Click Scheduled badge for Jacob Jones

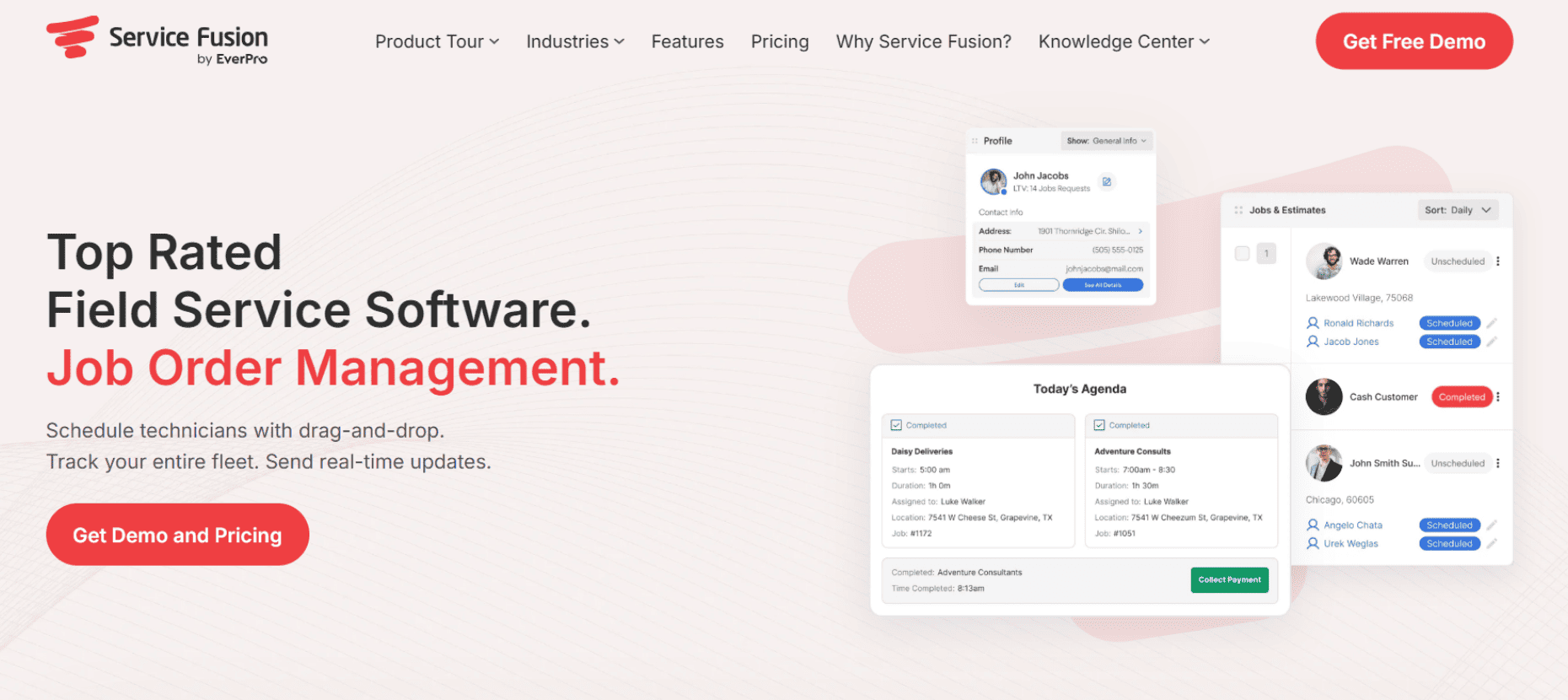click(x=1449, y=342)
